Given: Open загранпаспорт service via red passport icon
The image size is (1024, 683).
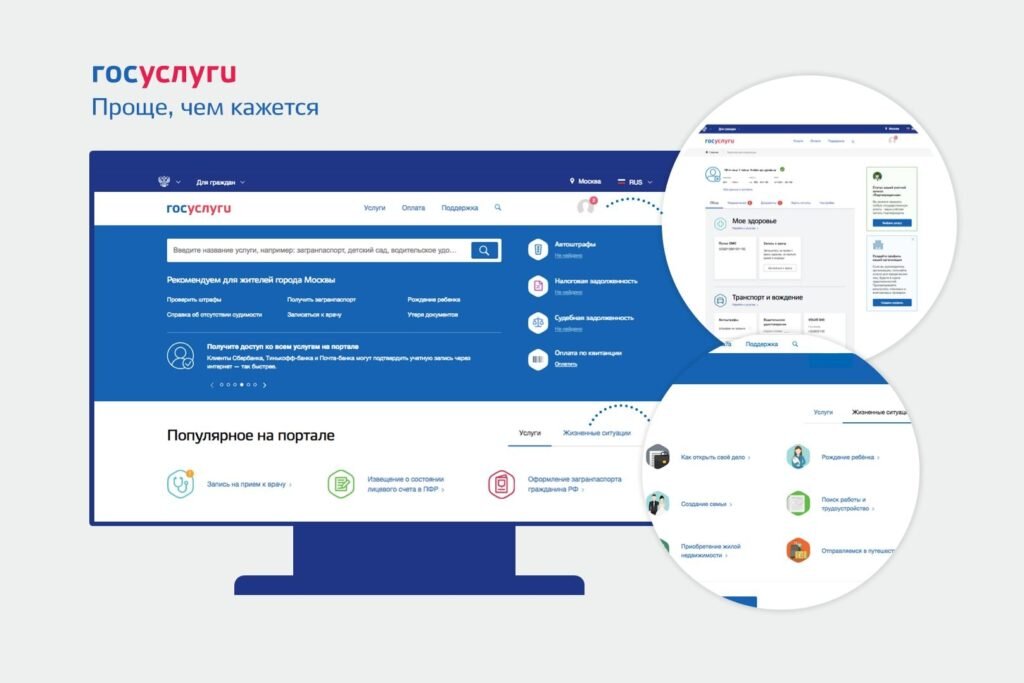Looking at the screenshot, I should click(x=500, y=482).
